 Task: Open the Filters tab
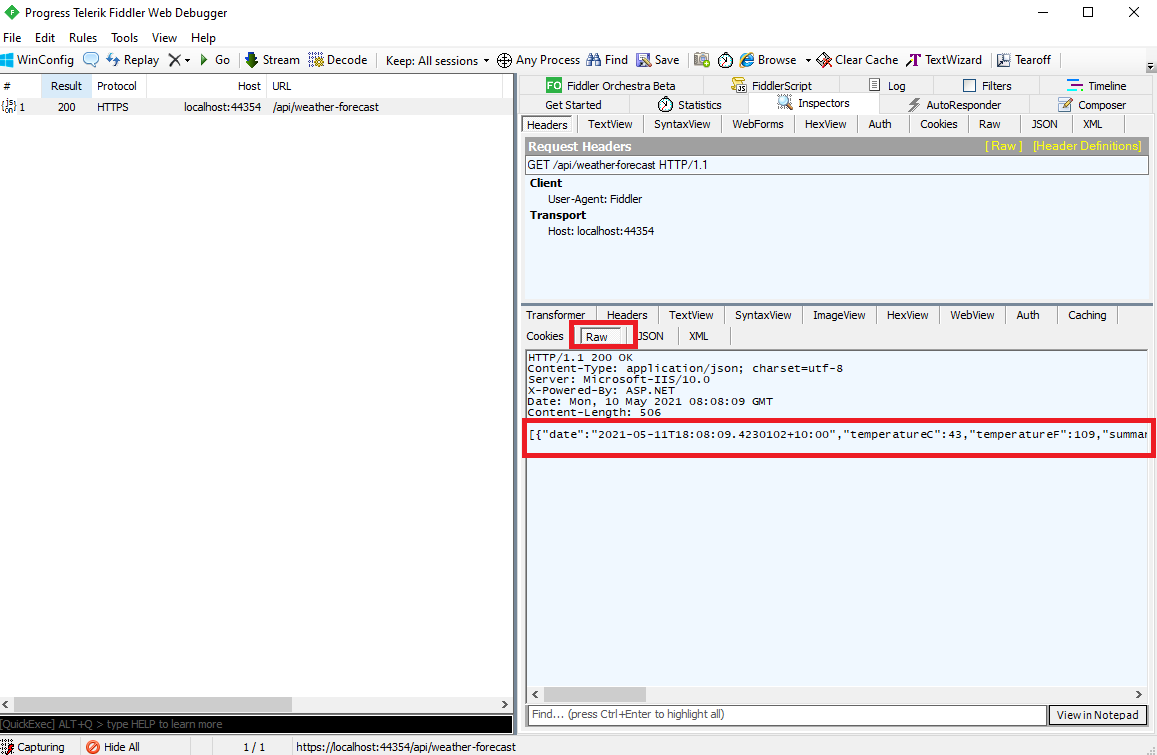point(987,86)
